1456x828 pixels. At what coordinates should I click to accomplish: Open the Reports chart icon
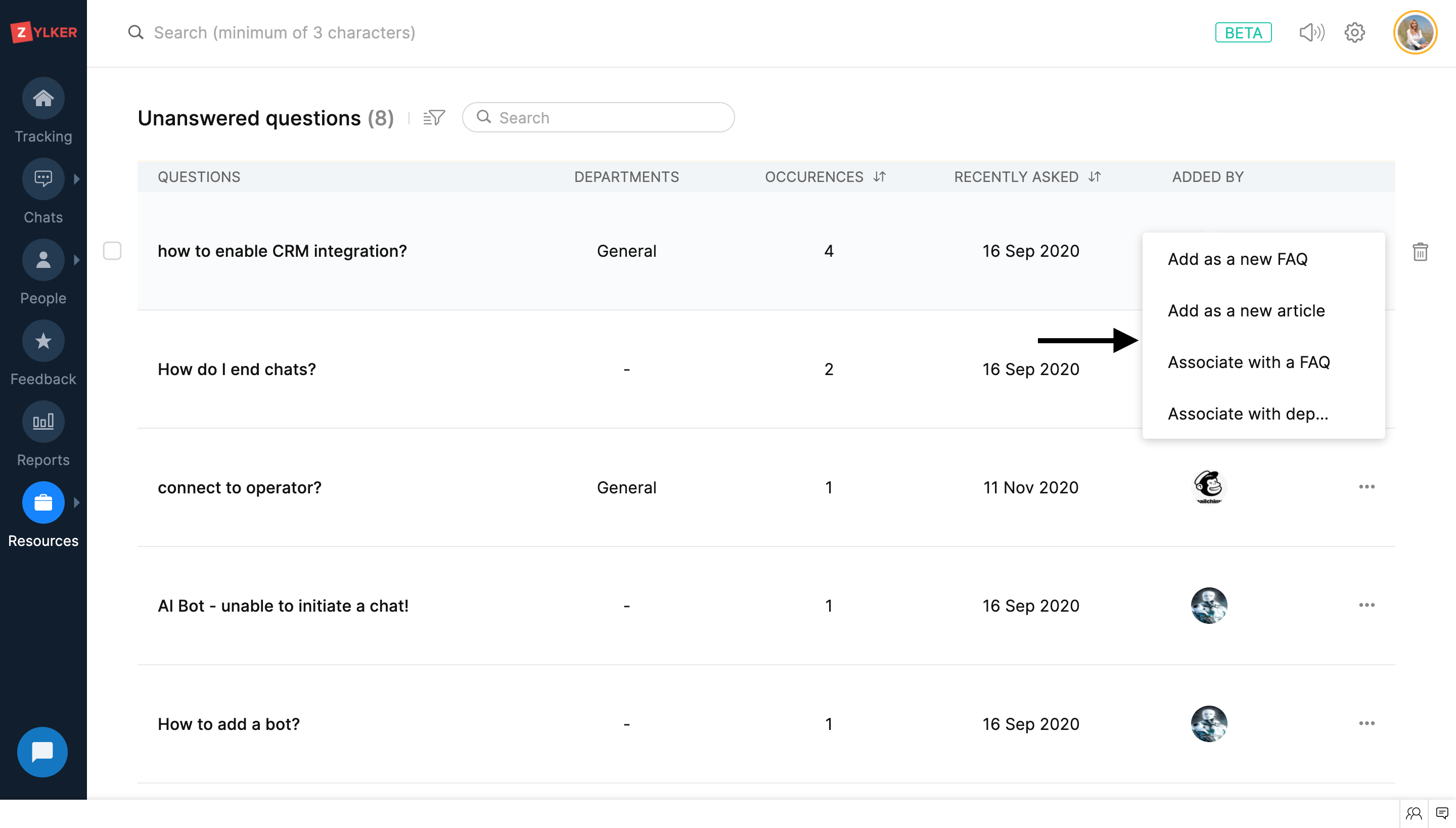(x=43, y=422)
